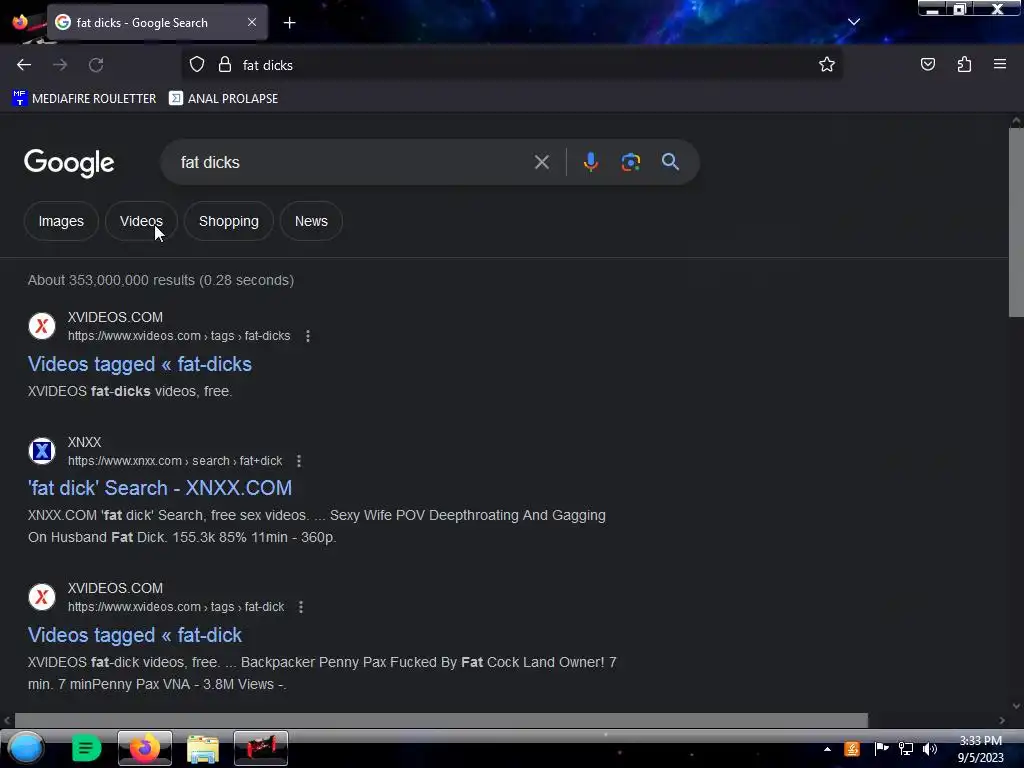Click the scroll down arrow of vertical scrollbar
Image resolution: width=1024 pixels, height=768 pixels.
point(1016,706)
